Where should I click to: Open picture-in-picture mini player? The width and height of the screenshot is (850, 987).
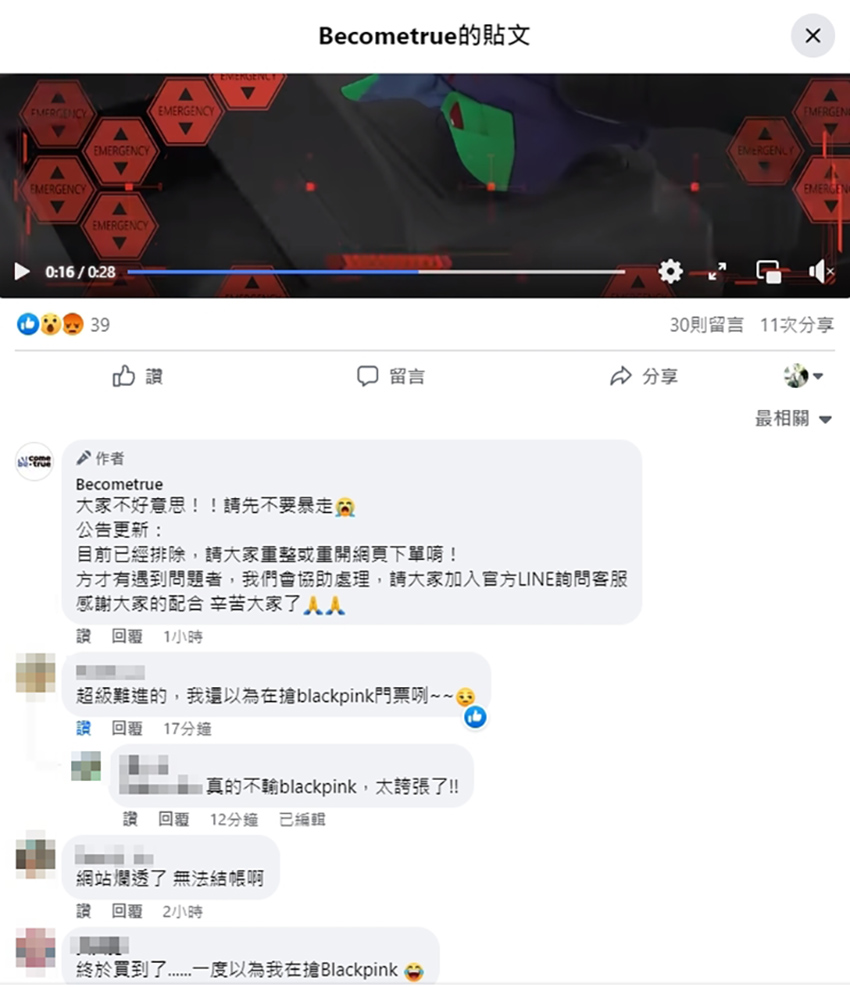(x=768, y=272)
